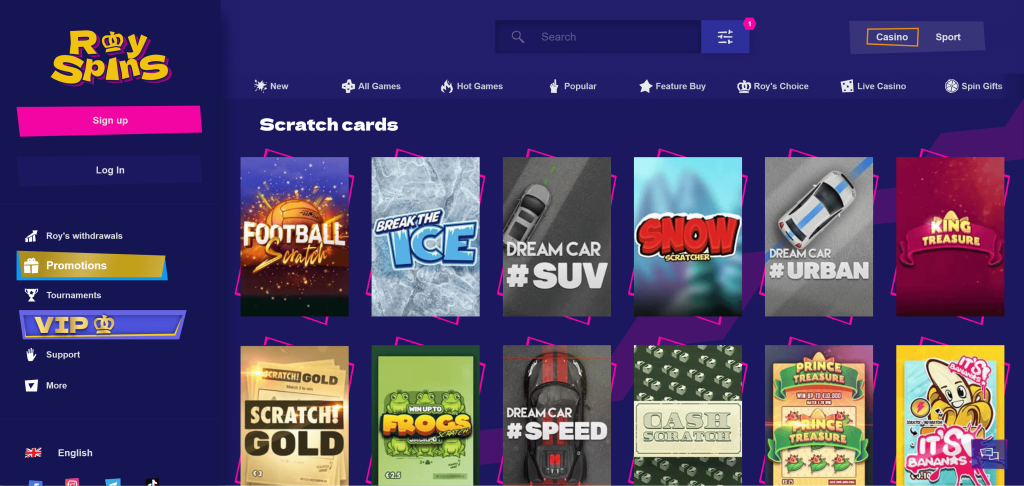Screen dimensions: 1024x486
Task: Click the Roy Spins logo
Action: point(109,56)
